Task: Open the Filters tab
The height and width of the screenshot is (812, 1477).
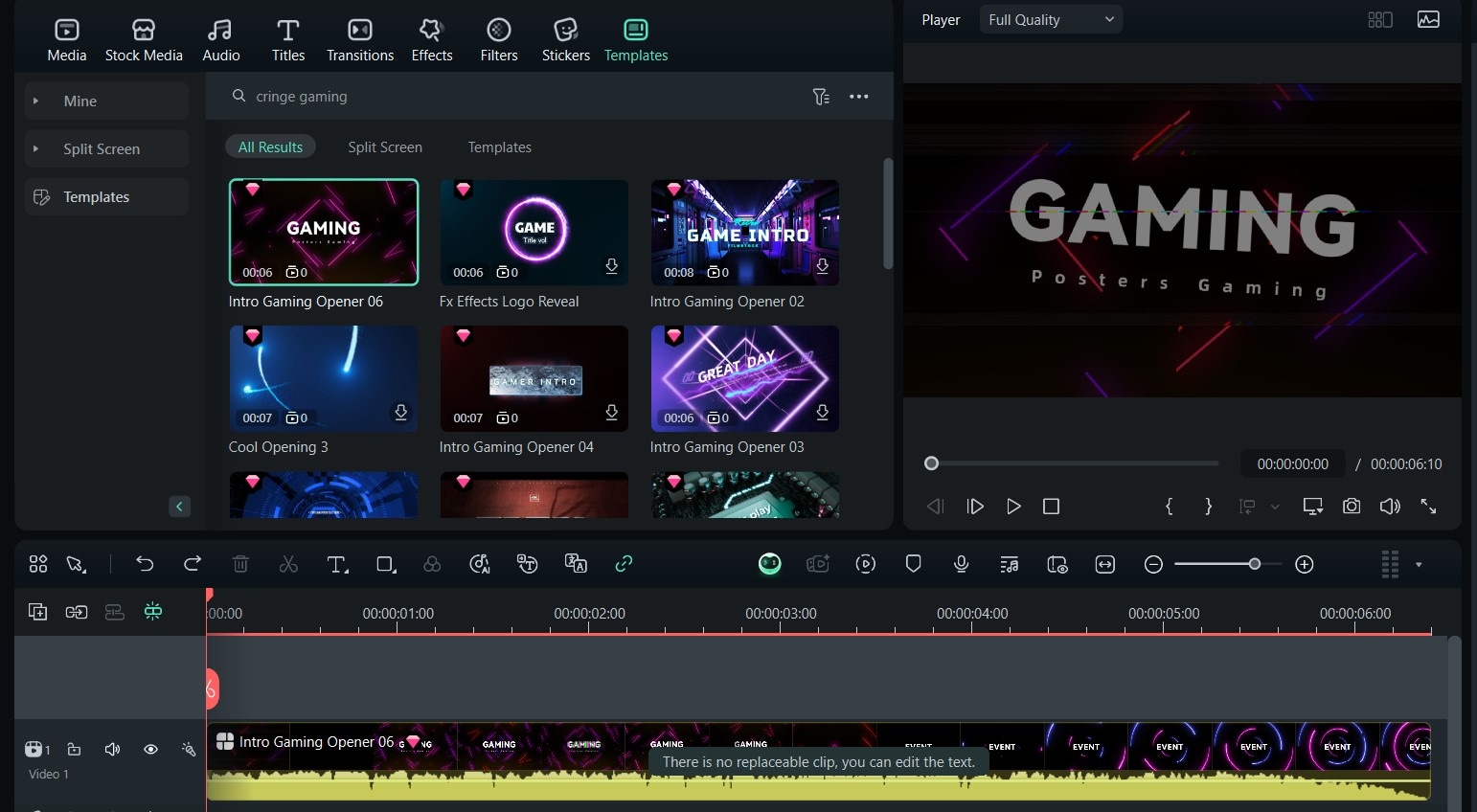Action: 499,41
